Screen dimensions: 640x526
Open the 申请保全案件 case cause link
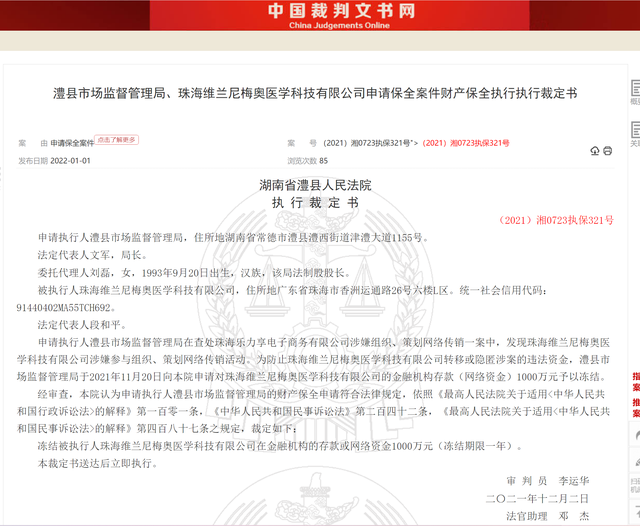72,143
